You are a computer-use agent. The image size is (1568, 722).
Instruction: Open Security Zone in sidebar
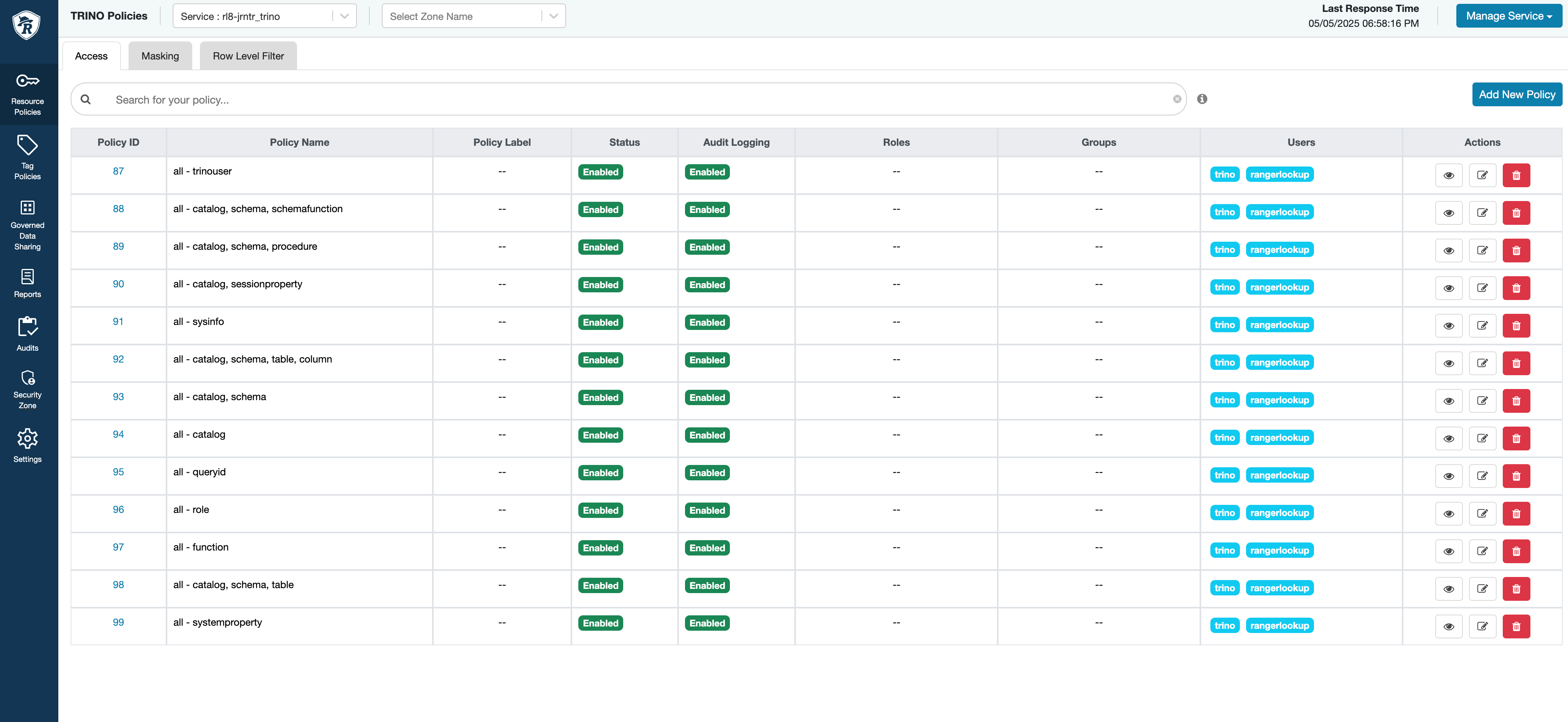click(27, 390)
